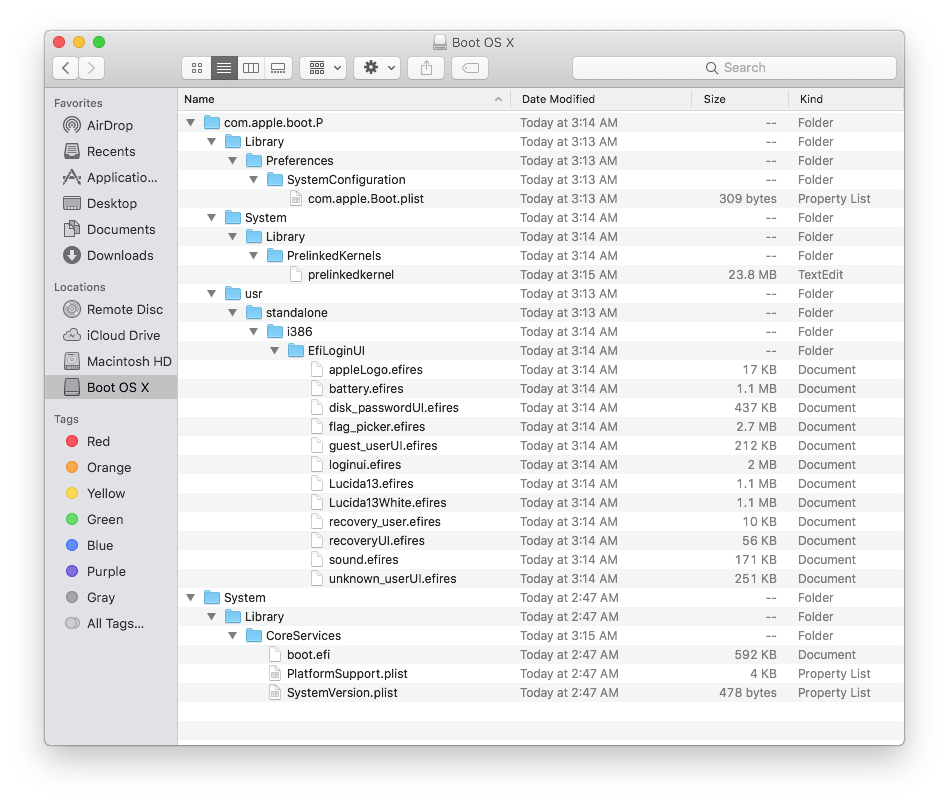The height and width of the screenshot is (804, 949).
Task: Select unknown_userUI.efires file
Action: 540,579
